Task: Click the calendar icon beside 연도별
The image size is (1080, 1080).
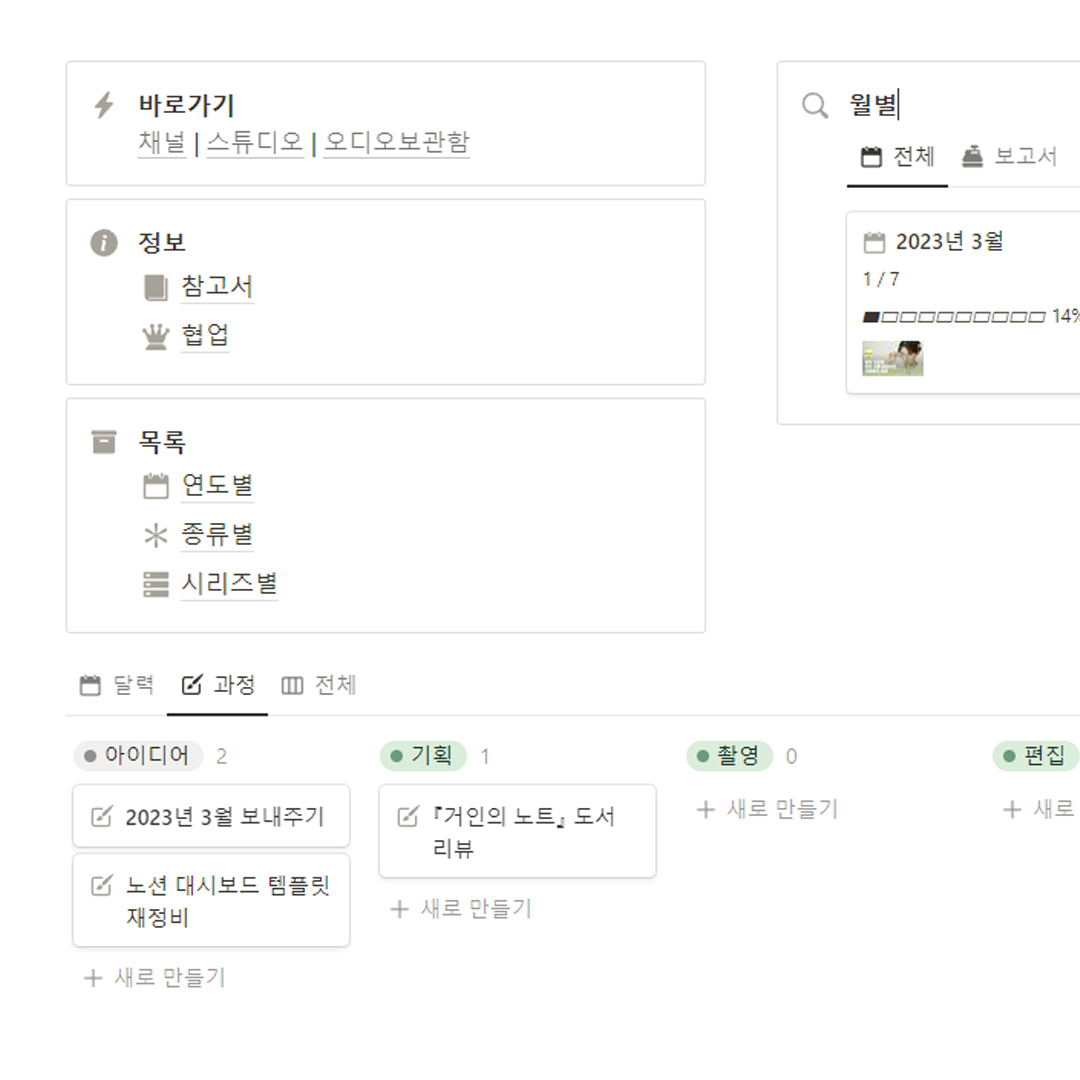Action: click(x=156, y=487)
